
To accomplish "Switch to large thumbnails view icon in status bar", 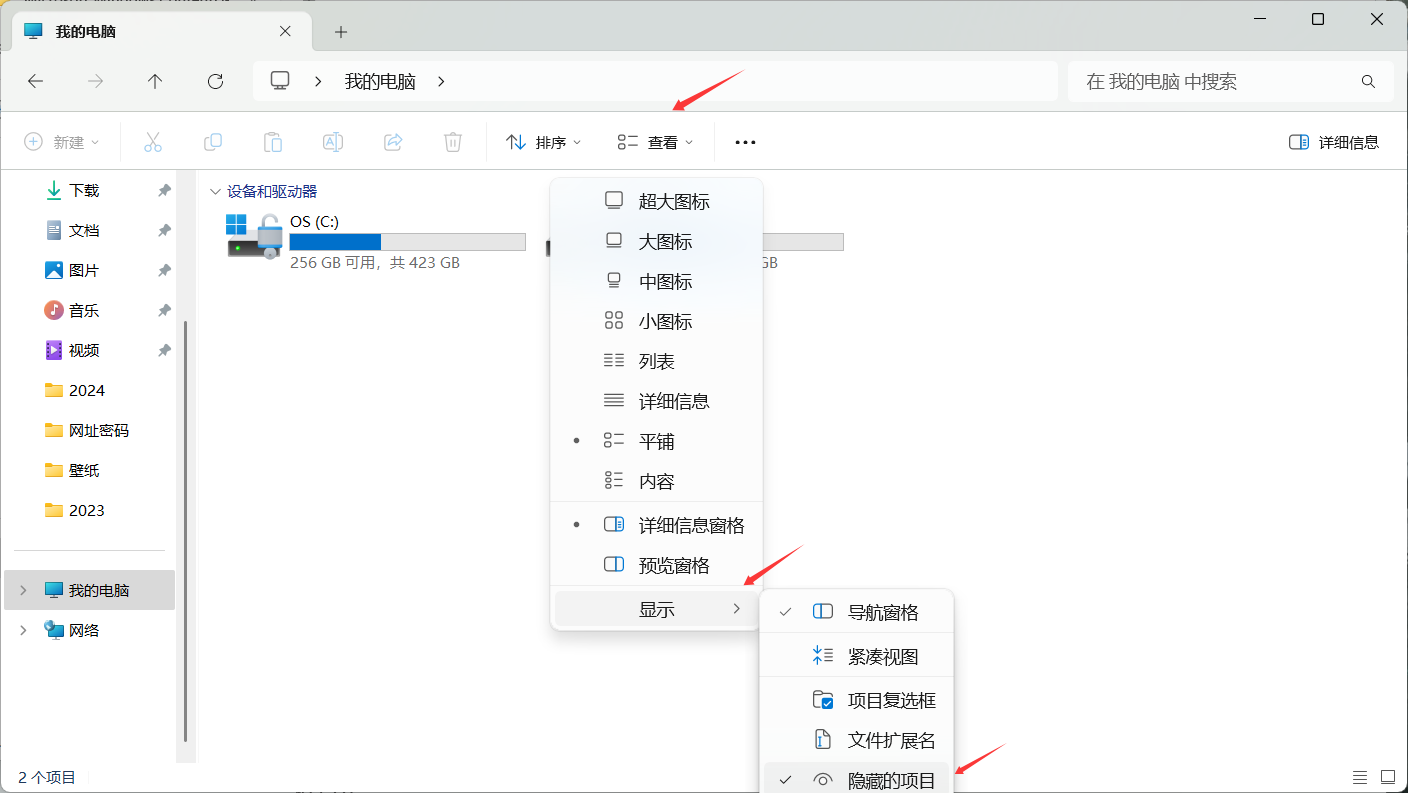I will point(1388,777).
